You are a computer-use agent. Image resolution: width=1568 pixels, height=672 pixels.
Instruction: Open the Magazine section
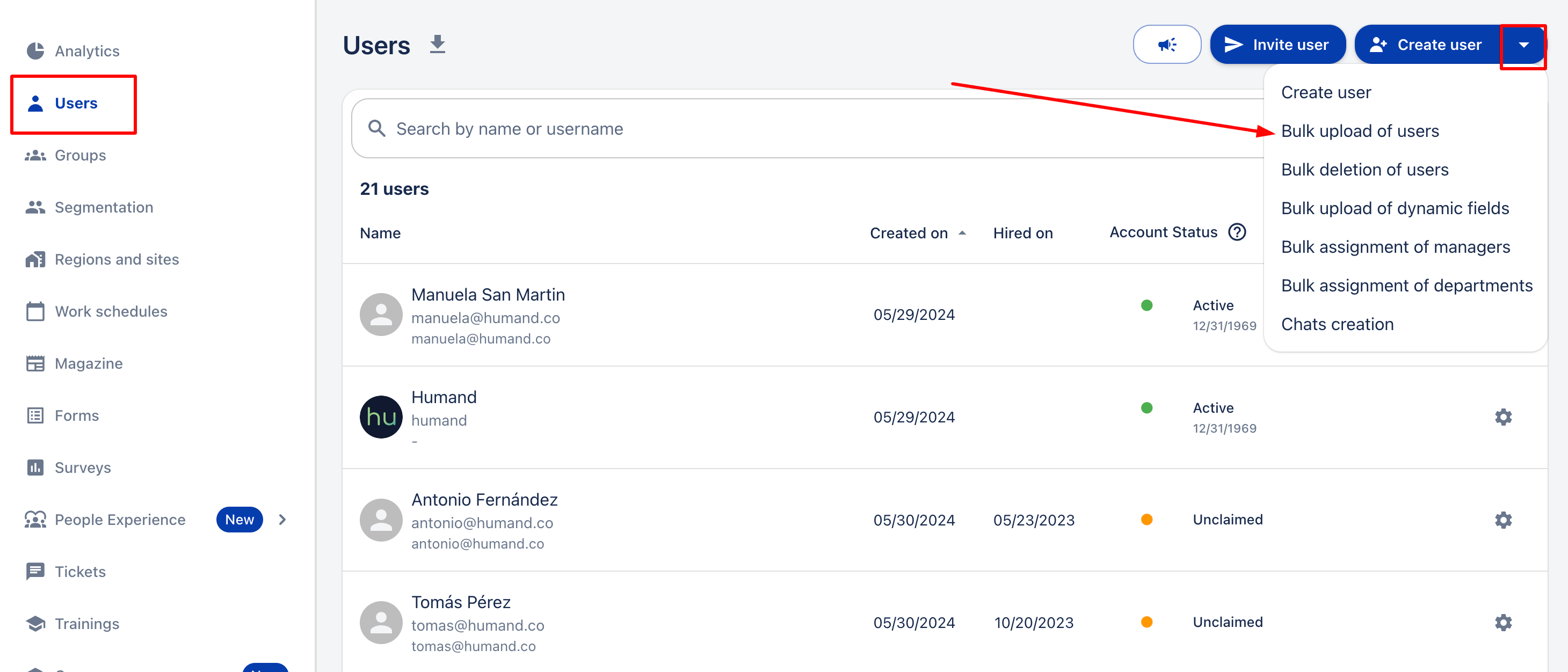click(x=88, y=363)
